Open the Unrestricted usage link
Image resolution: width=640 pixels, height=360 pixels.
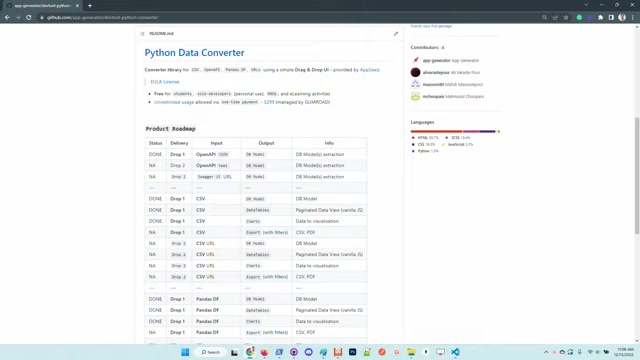174,102
